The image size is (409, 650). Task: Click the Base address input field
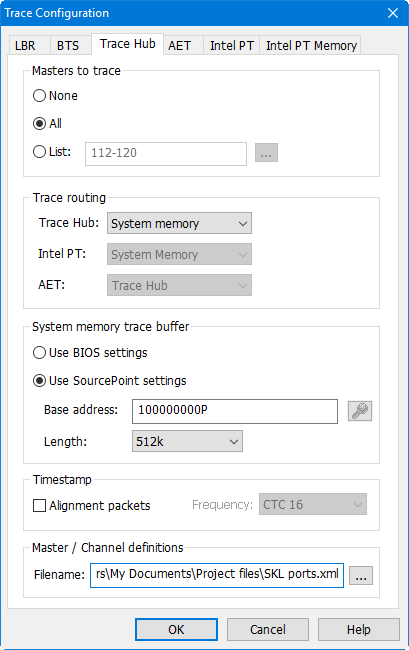pos(235,411)
